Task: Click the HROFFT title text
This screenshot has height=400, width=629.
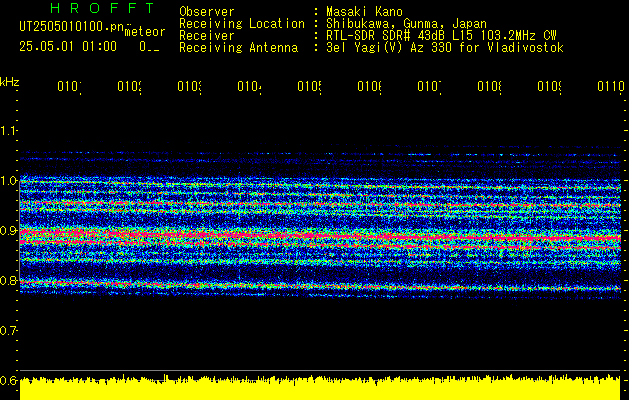Action: click(102, 8)
